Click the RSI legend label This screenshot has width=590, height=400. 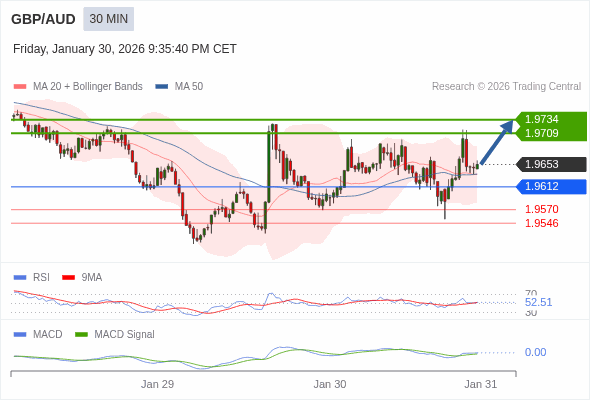[41, 278]
